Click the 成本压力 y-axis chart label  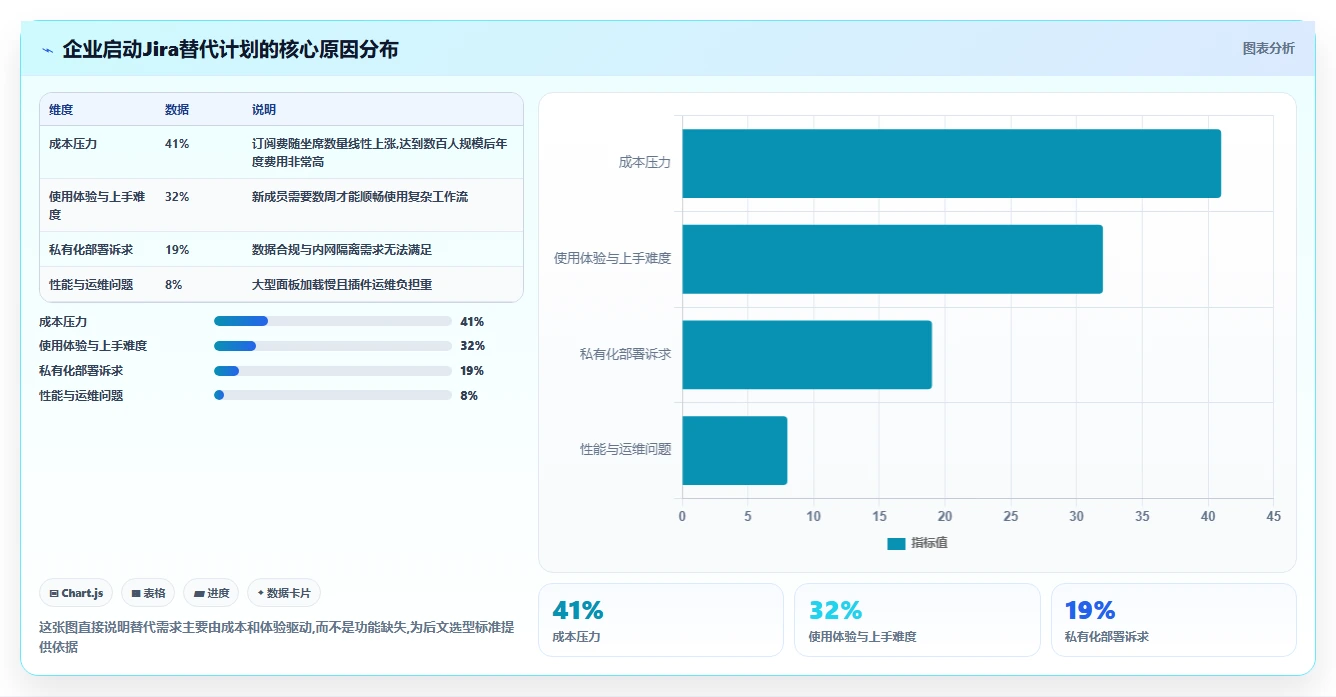(x=645, y=162)
